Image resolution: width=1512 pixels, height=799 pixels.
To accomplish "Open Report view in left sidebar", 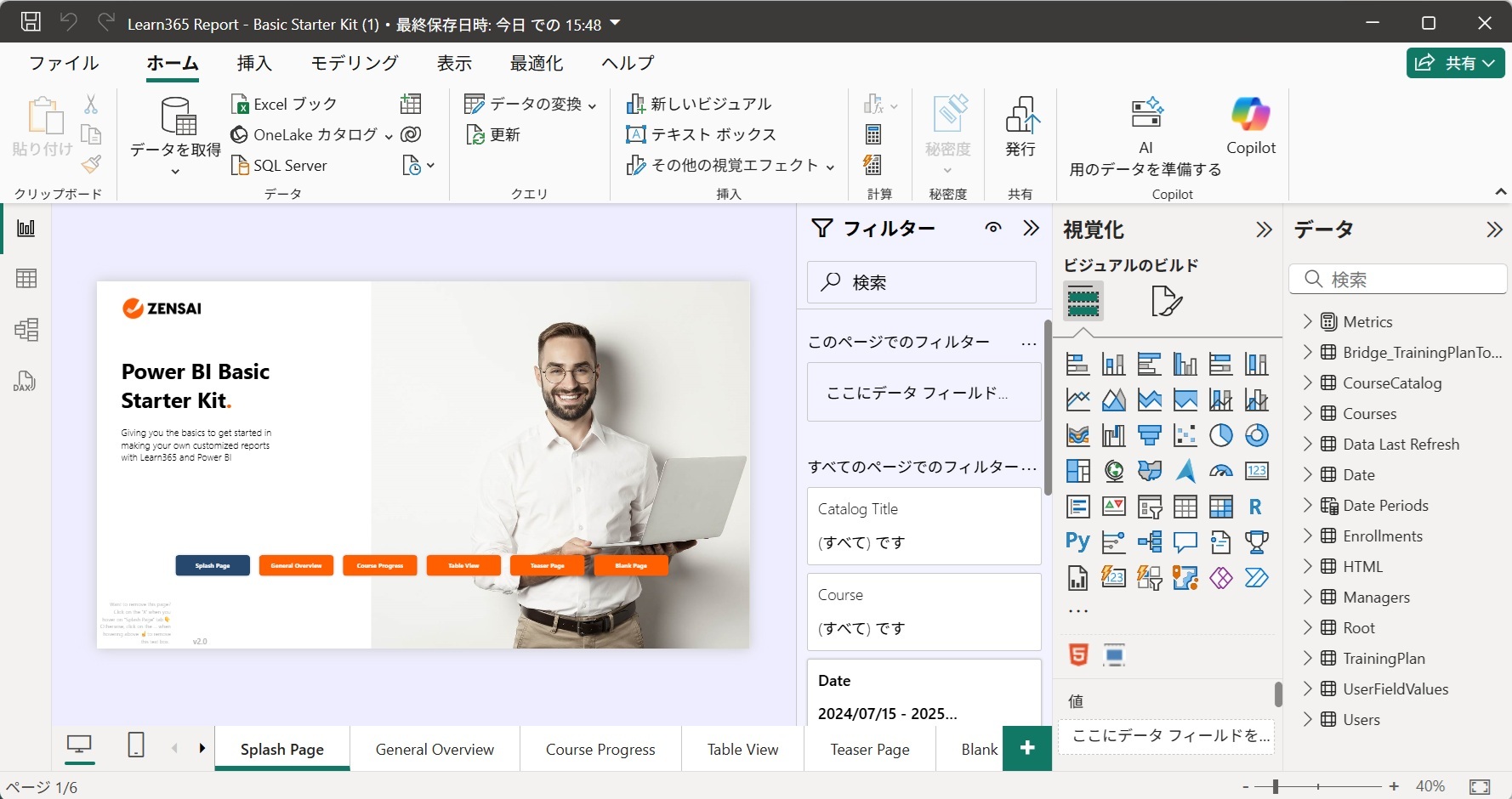I will pyautogui.click(x=26, y=228).
